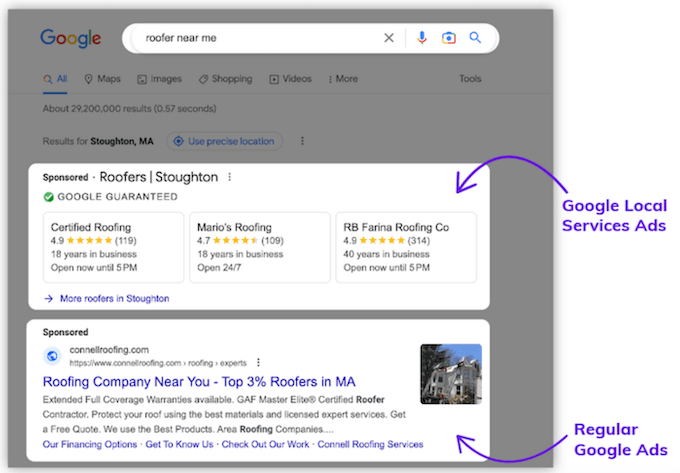The image size is (680, 473).
Task: Click the Google Guaranteed green checkmark badge
Action: 48,197
